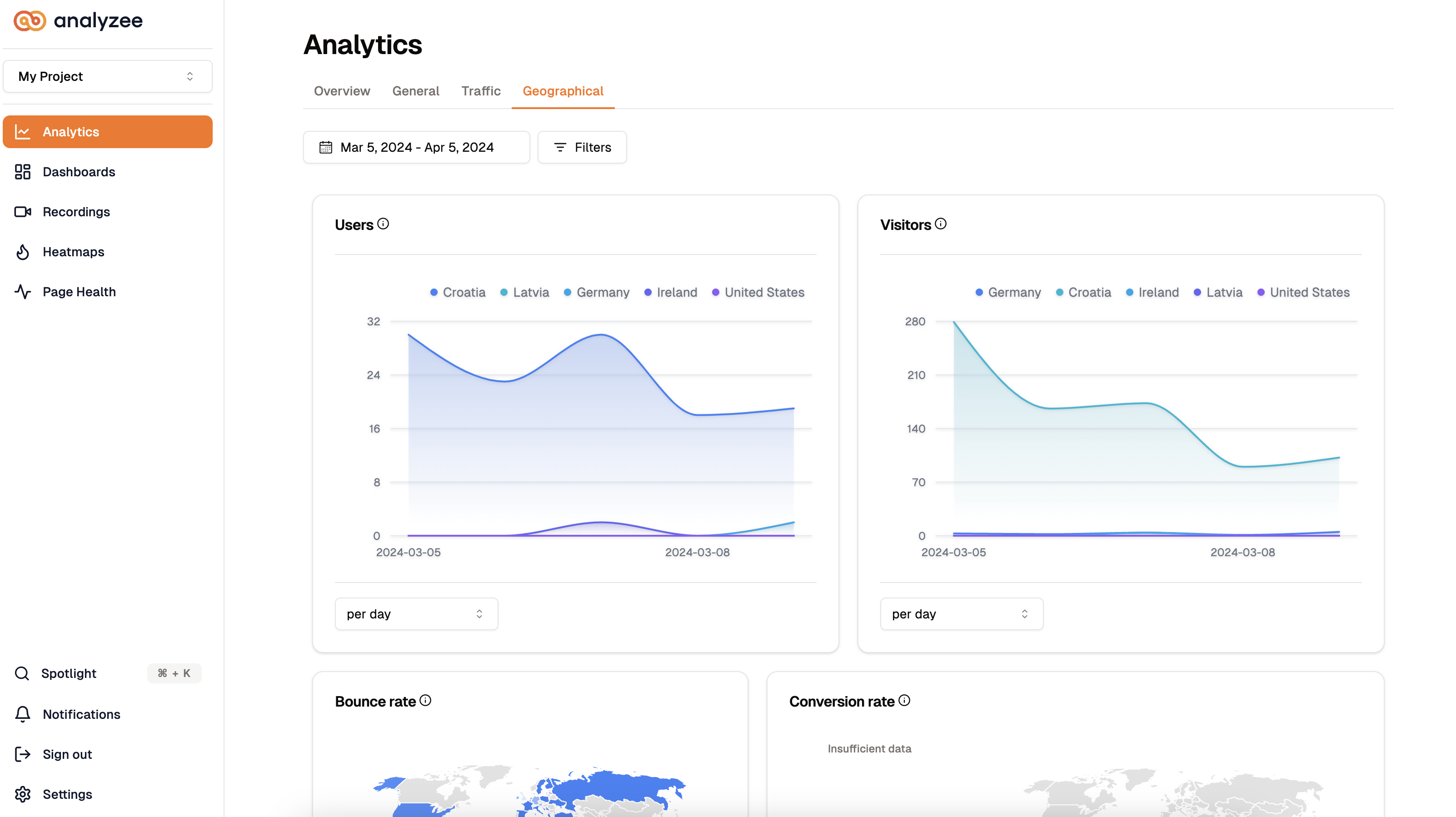Click the Settings gear icon
Screen dimensions: 1456x817
pyautogui.click(x=23, y=794)
